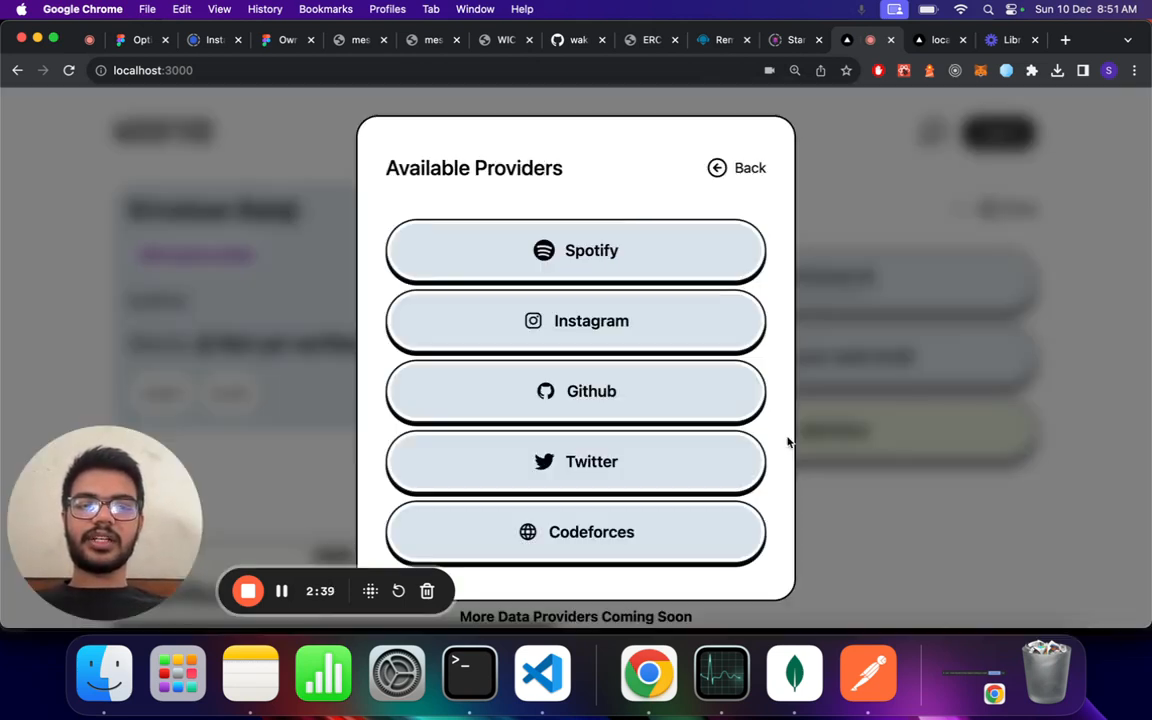This screenshot has width=1152, height=720.
Task: Open Finder from the Dock
Action: (104, 673)
